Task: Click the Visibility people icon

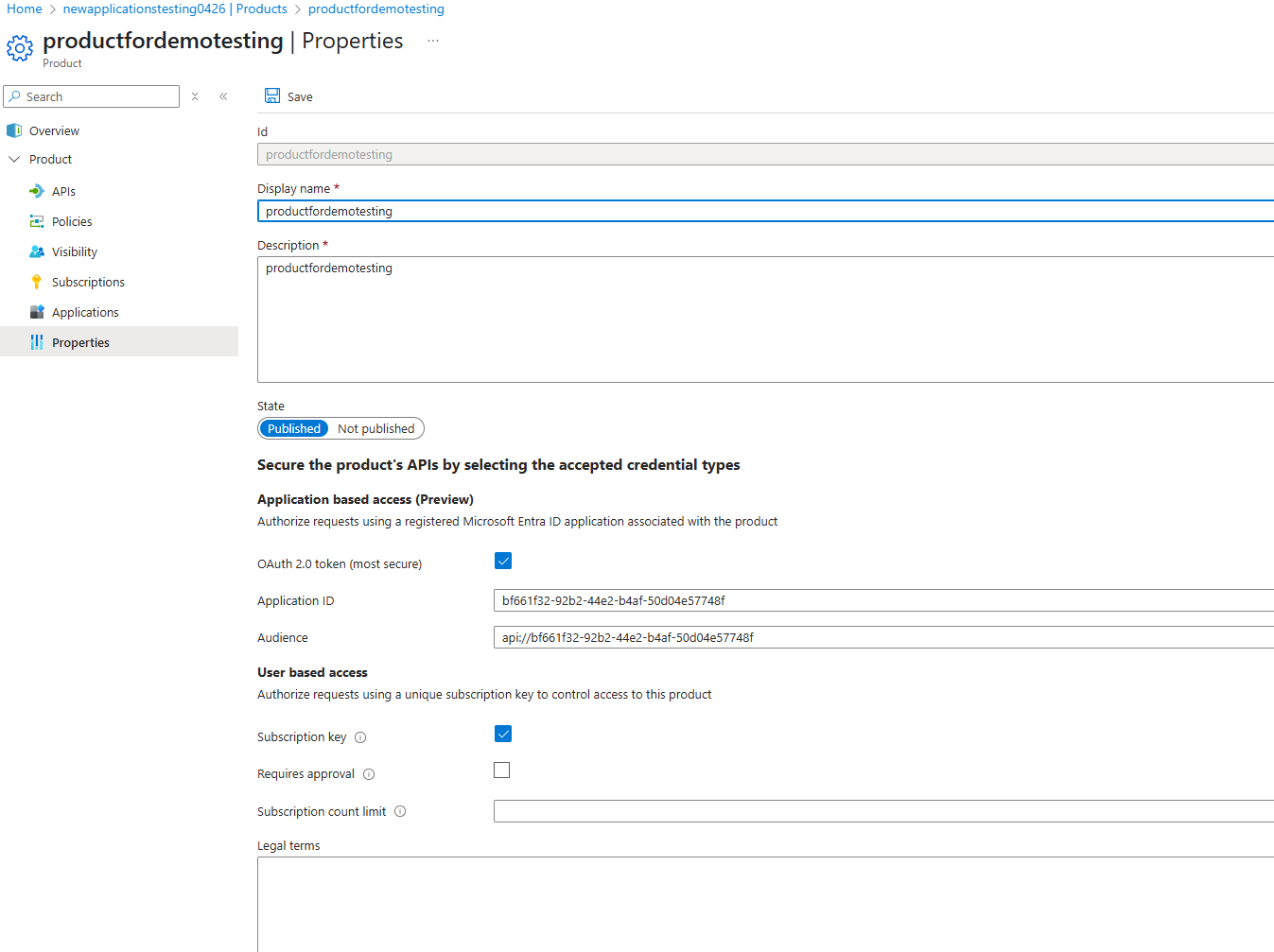Action: click(x=37, y=251)
